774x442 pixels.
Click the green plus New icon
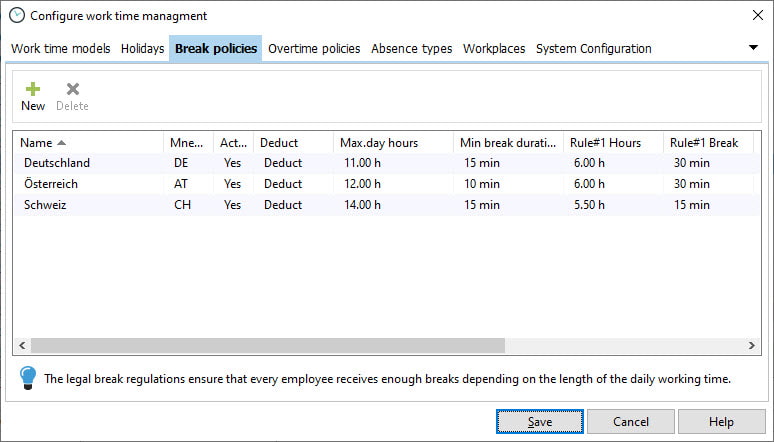tap(33, 89)
